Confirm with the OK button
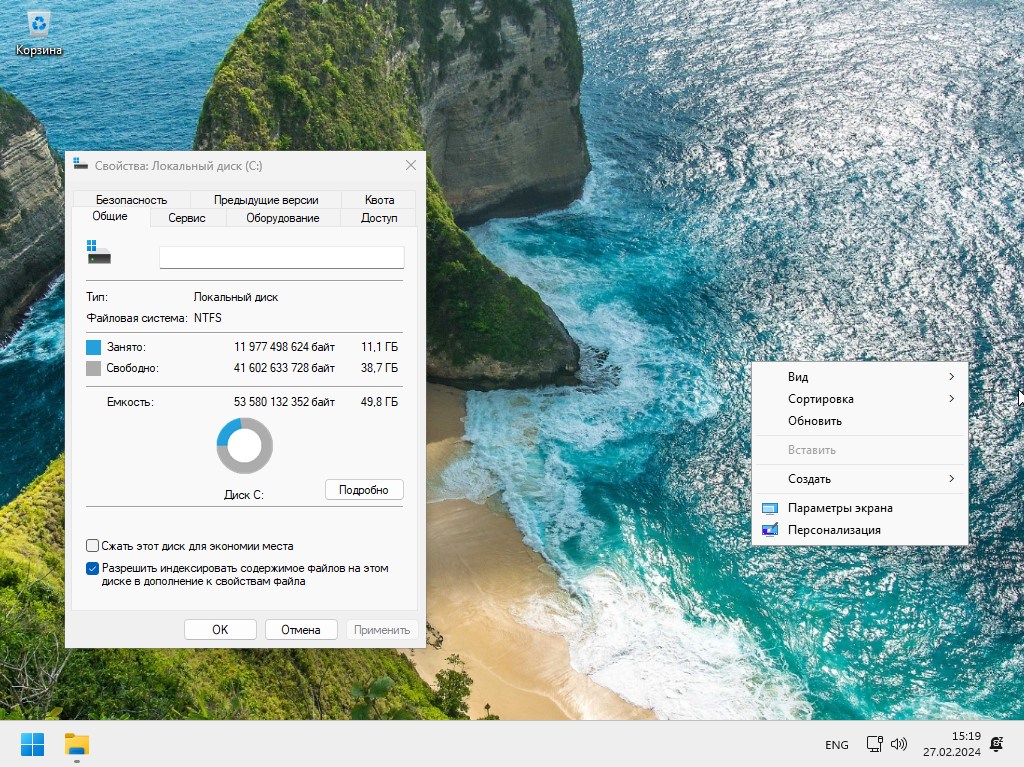The image size is (1024, 767). [220, 630]
